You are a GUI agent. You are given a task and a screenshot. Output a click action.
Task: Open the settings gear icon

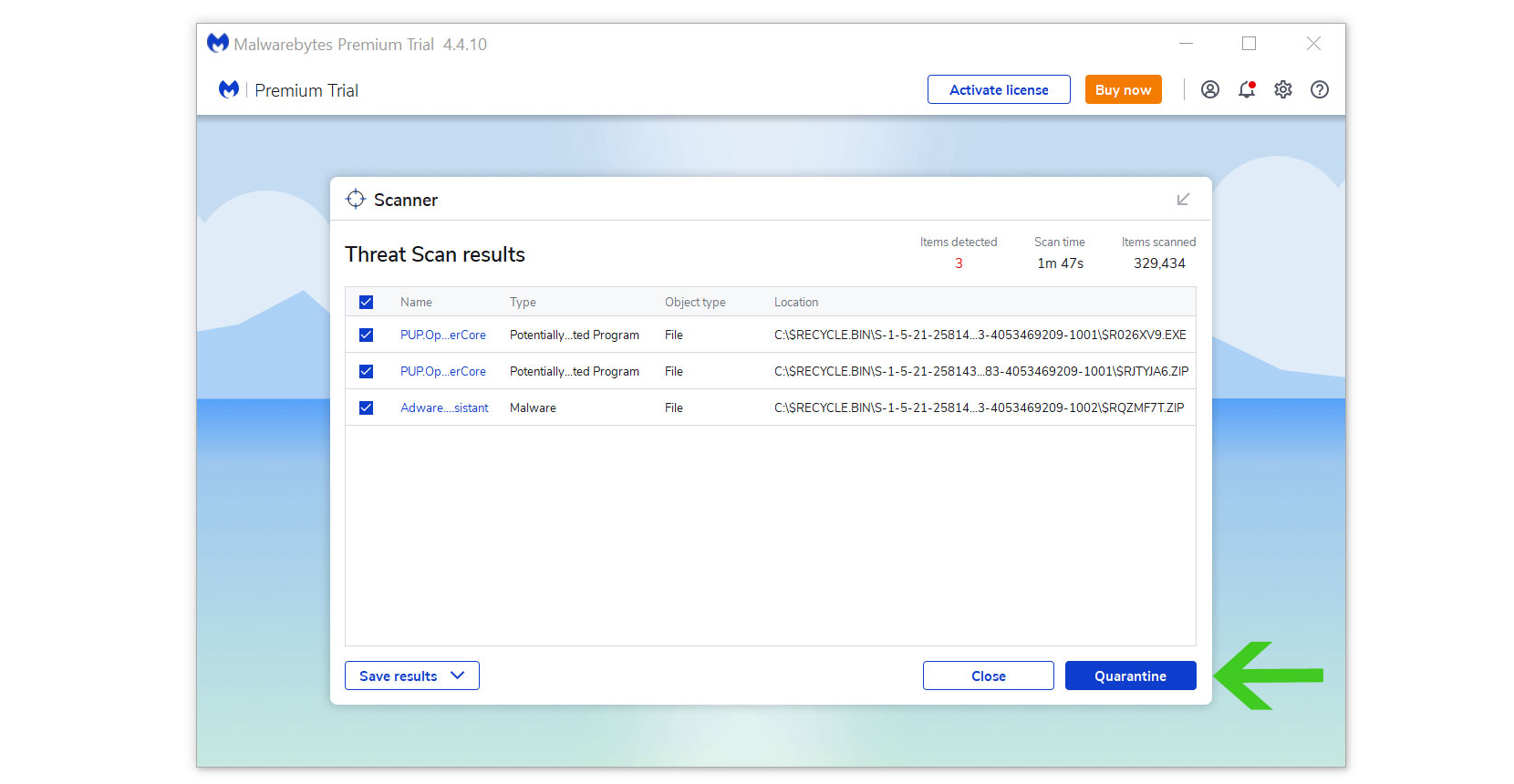point(1282,89)
